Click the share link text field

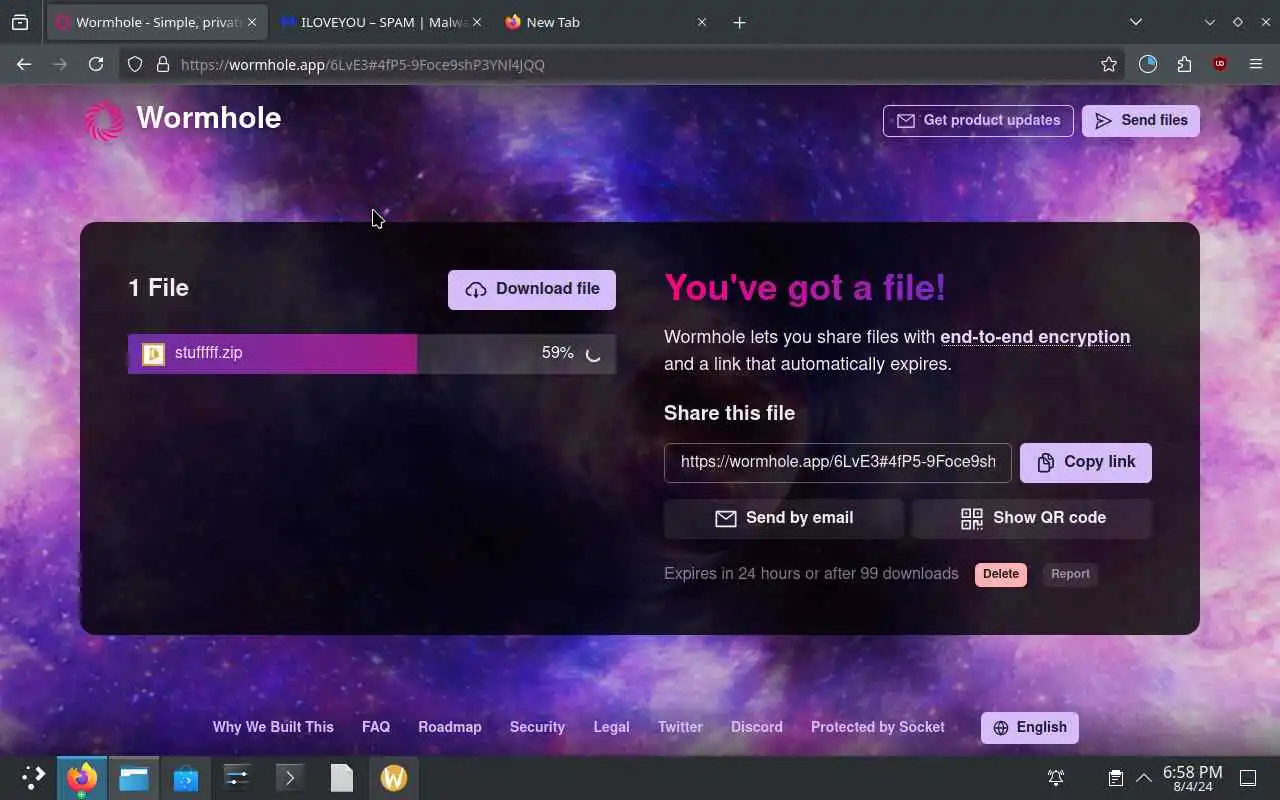(838, 462)
